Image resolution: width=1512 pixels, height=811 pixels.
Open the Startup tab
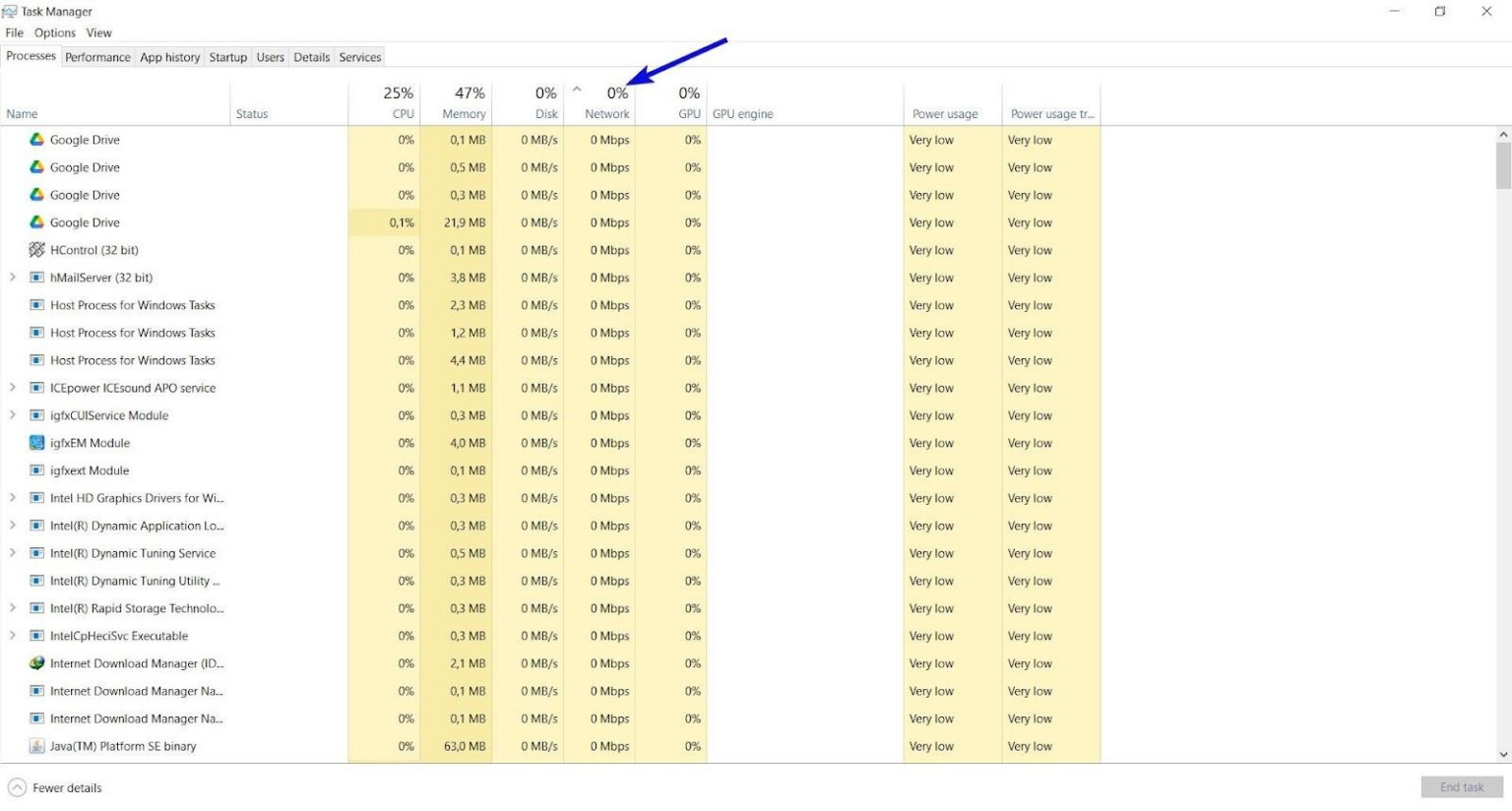coord(227,57)
